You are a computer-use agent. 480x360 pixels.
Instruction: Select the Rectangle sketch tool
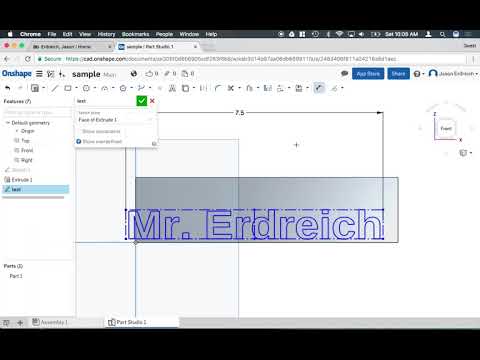(x=68, y=88)
